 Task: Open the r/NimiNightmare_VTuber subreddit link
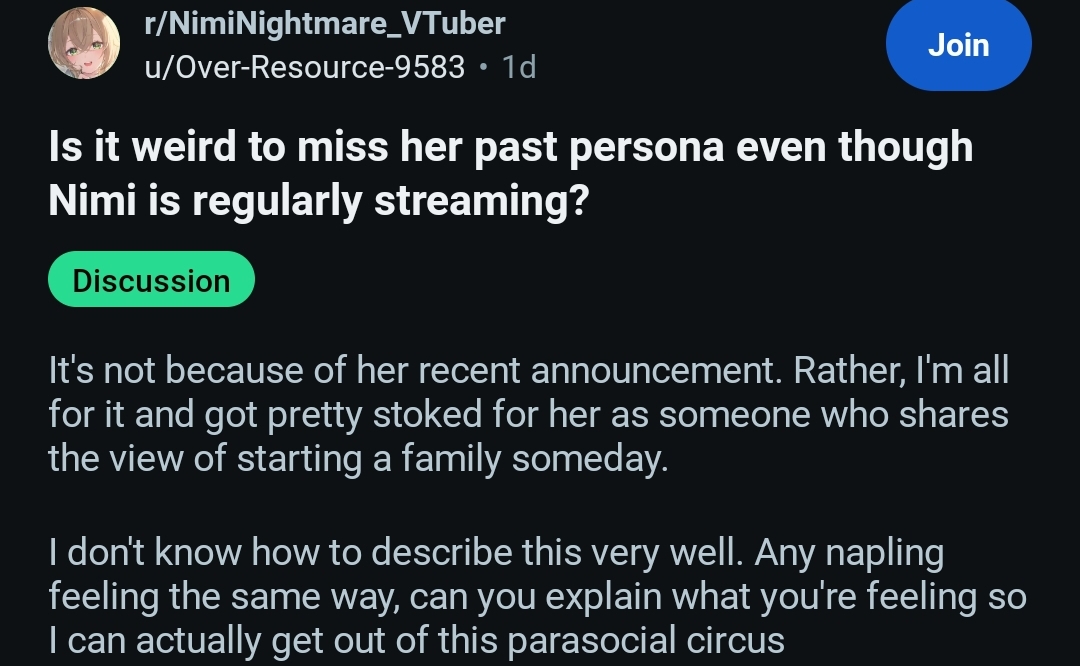[x=325, y=23]
